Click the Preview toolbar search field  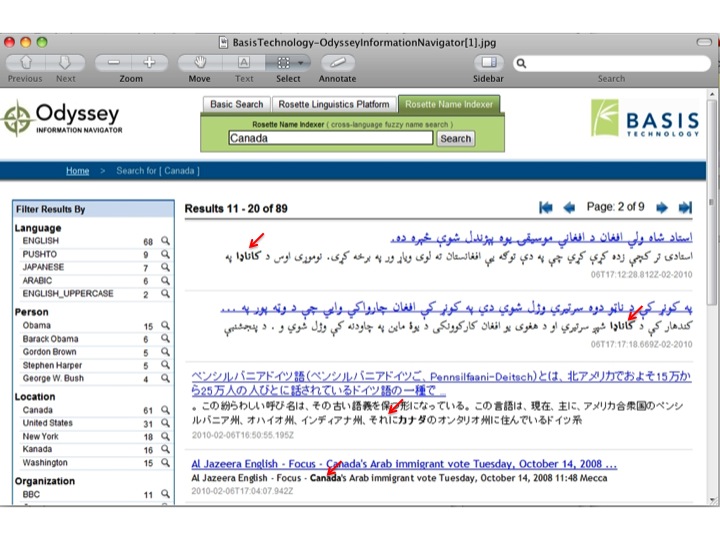(x=611, y=63)
